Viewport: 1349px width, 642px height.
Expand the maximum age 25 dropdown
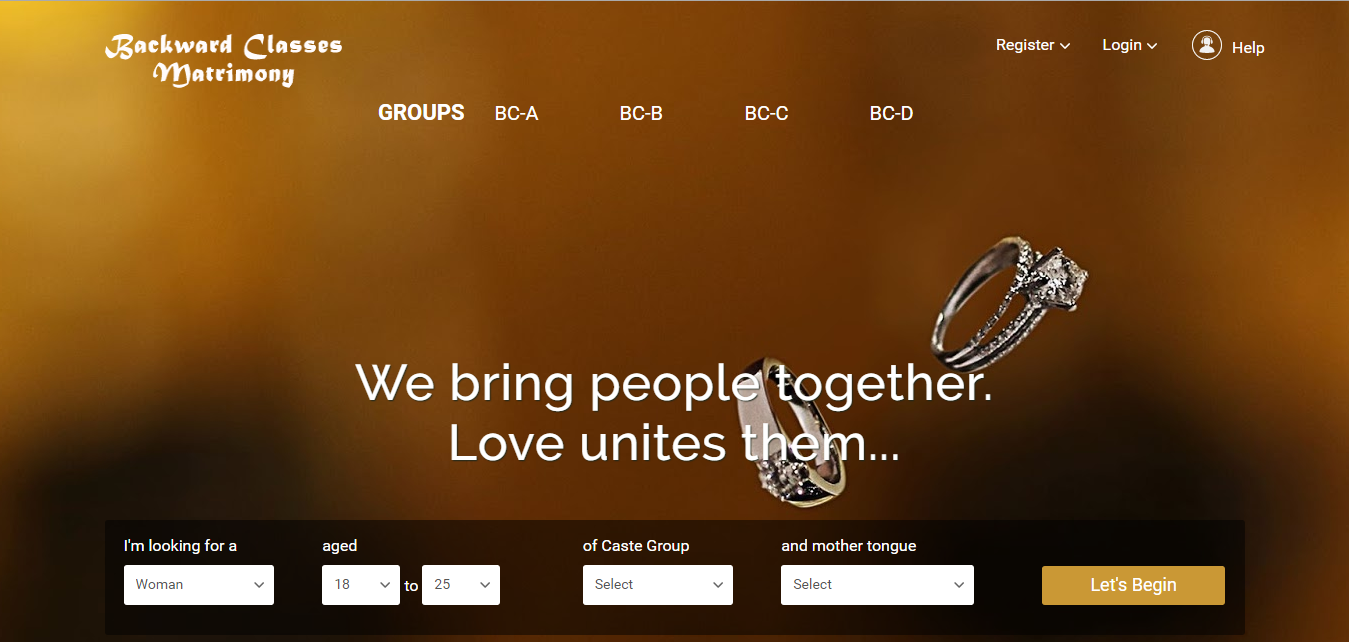pyautogui.click(x=461, y=585)
